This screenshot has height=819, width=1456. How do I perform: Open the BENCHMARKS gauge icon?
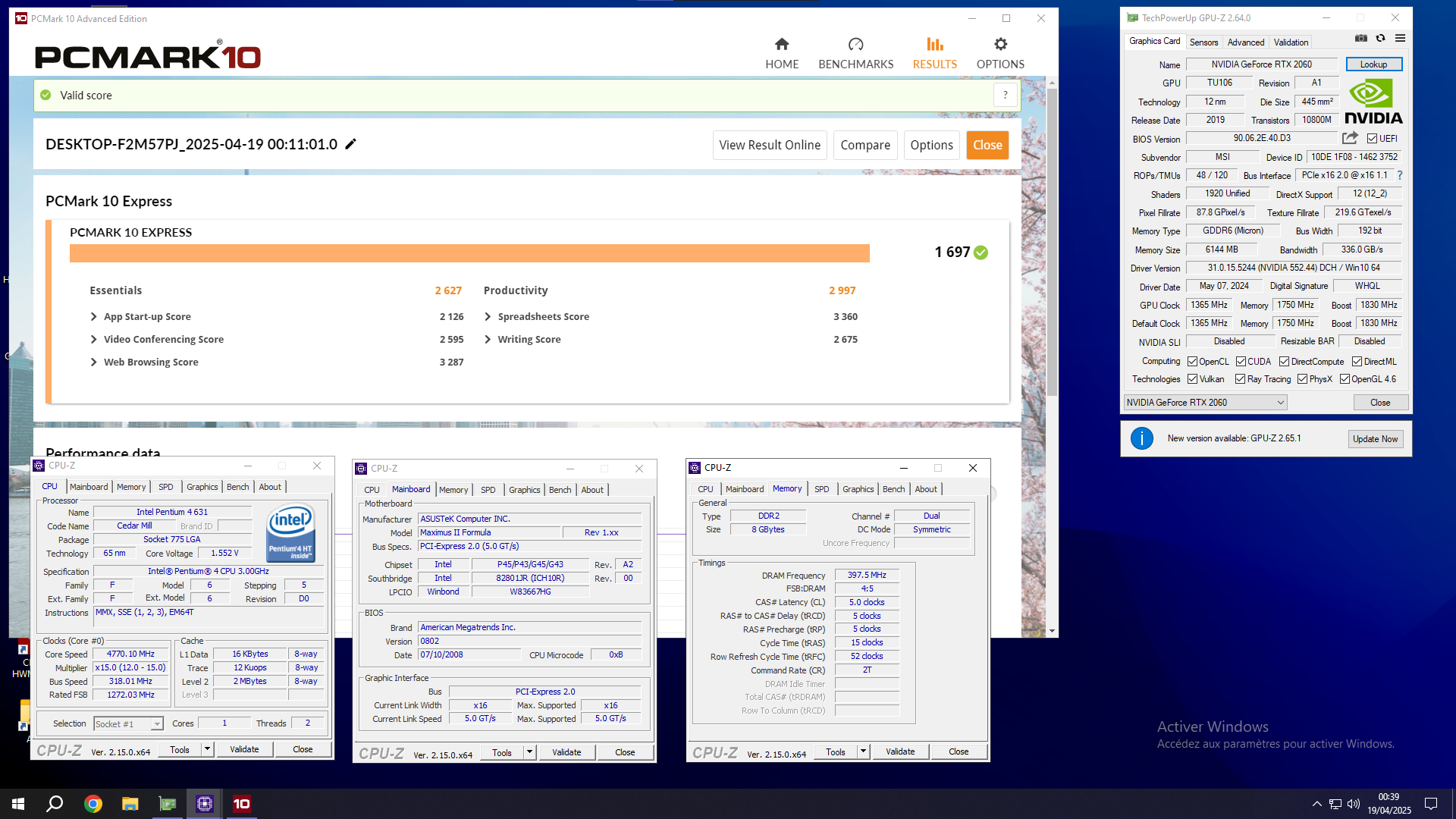point(855,44)
